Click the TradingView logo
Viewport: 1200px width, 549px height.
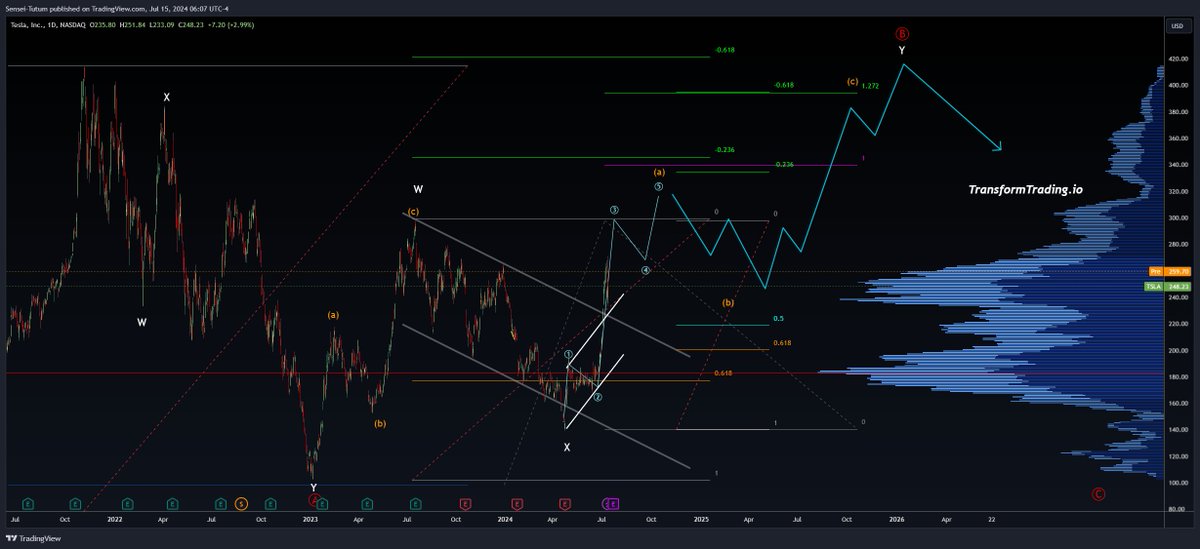pos(33,537)
